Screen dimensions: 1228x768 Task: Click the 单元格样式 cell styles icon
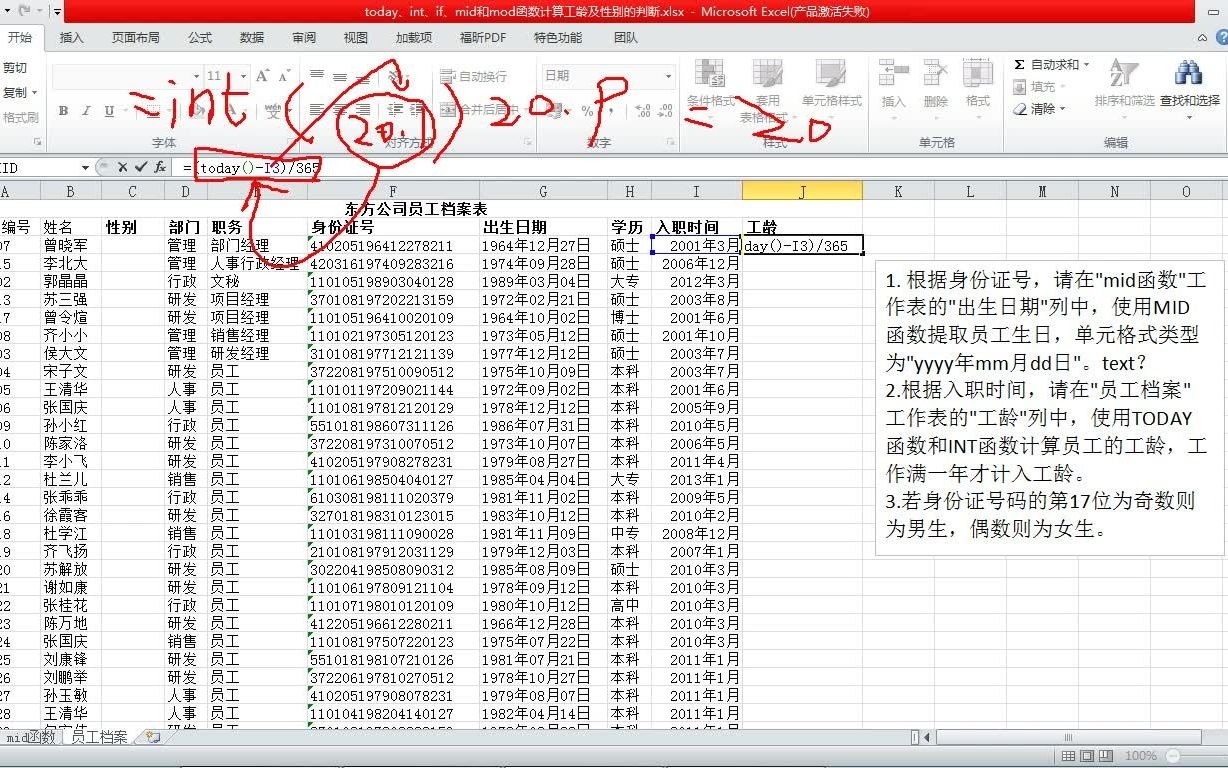coord(828,85)
